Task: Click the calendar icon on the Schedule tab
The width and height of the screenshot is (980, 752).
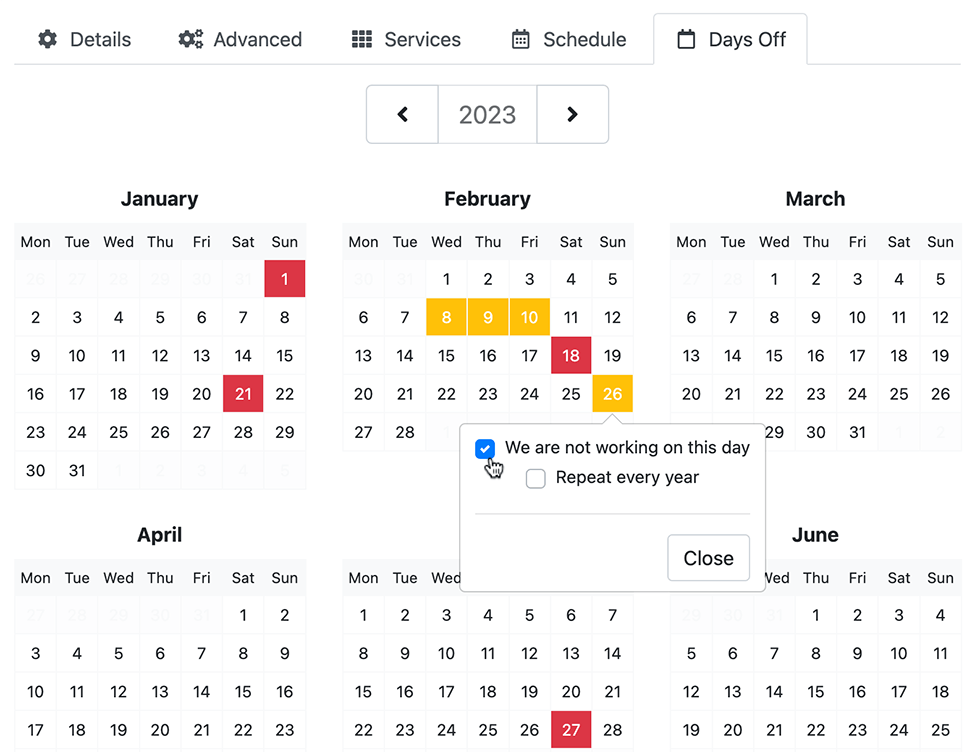Action: coord(520,39)
